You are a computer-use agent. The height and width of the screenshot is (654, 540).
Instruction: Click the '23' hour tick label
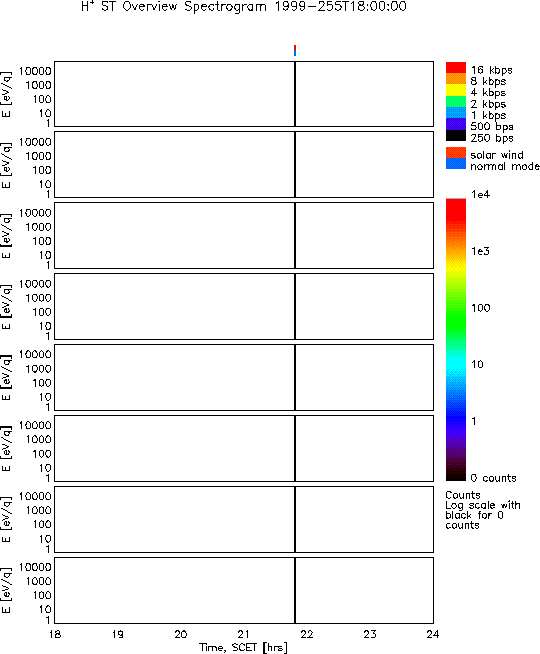(370, 634)
